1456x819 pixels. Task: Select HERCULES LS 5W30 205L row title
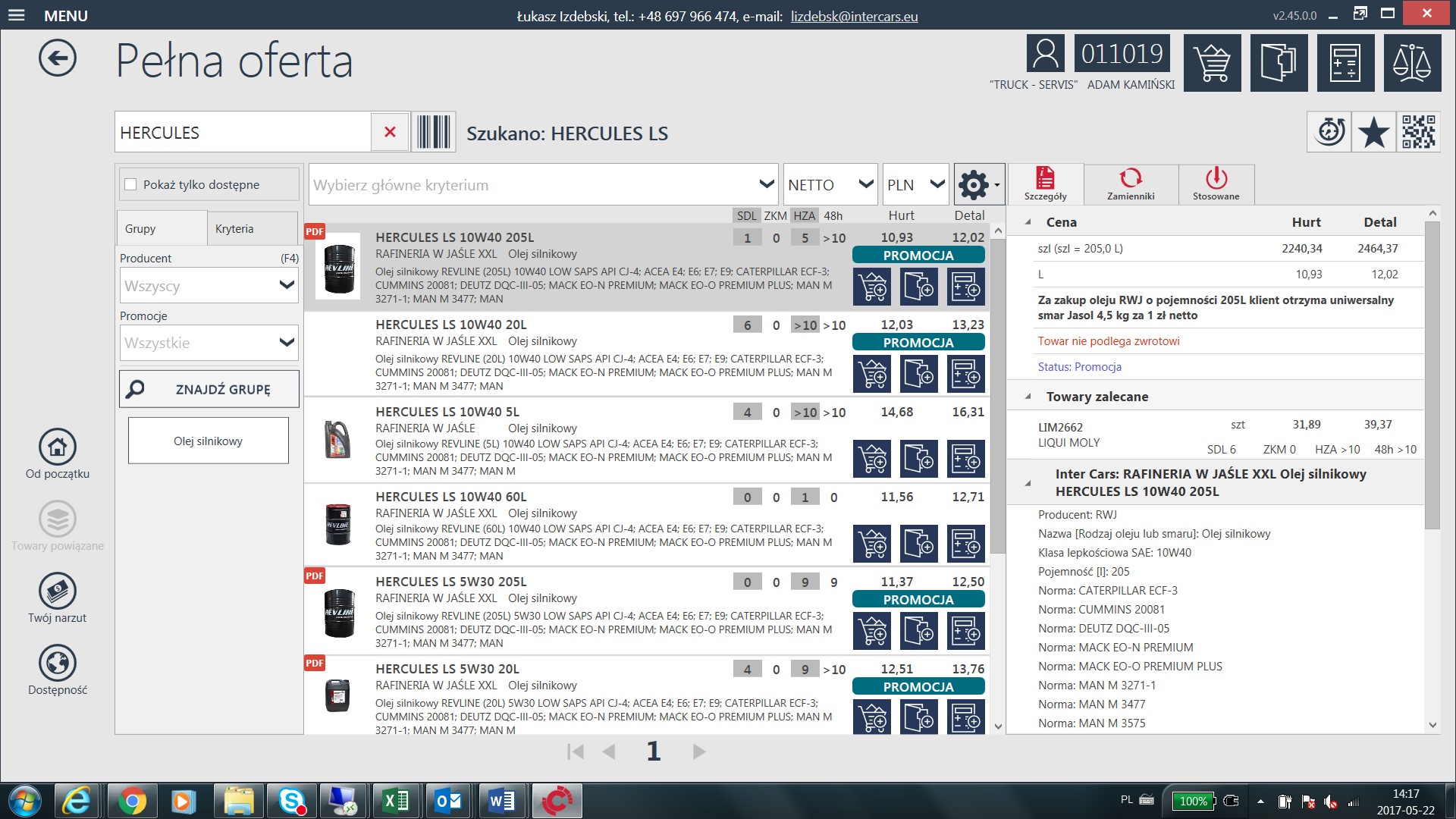tap(450, 582)
